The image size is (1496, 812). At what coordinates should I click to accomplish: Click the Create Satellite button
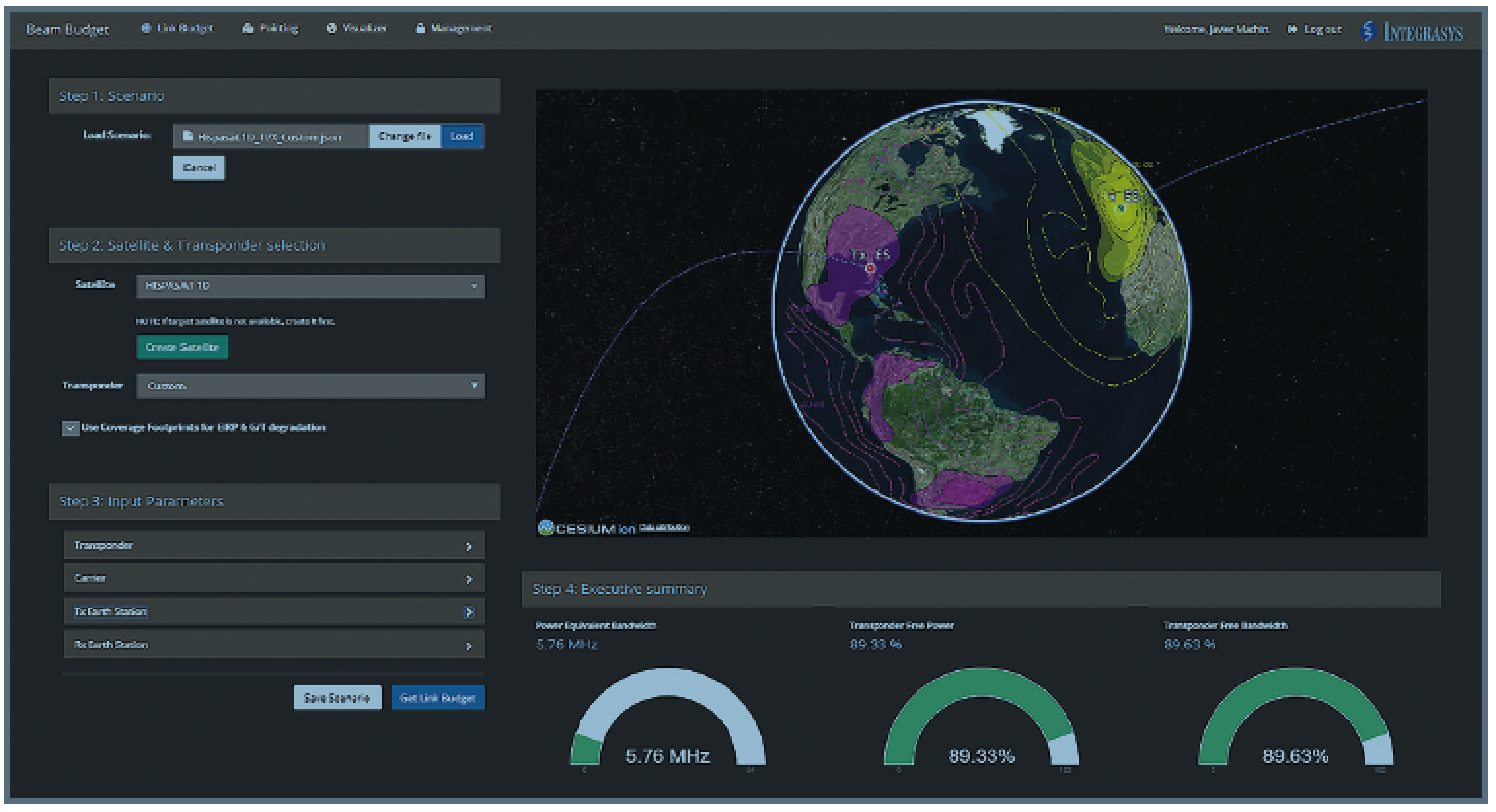point(182,348)
